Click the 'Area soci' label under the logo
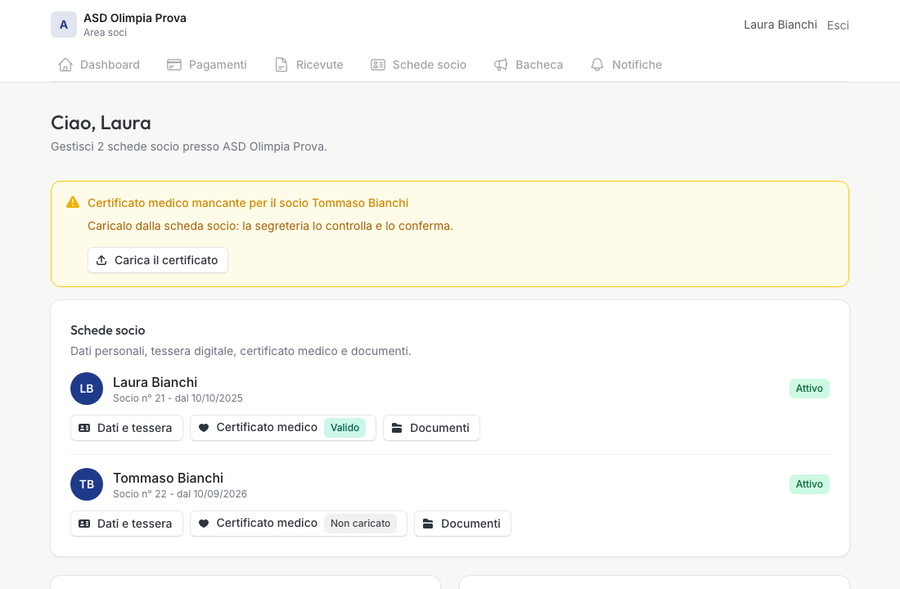The width and height of the screenshot is (900, 589). click(x=105, y=33)
